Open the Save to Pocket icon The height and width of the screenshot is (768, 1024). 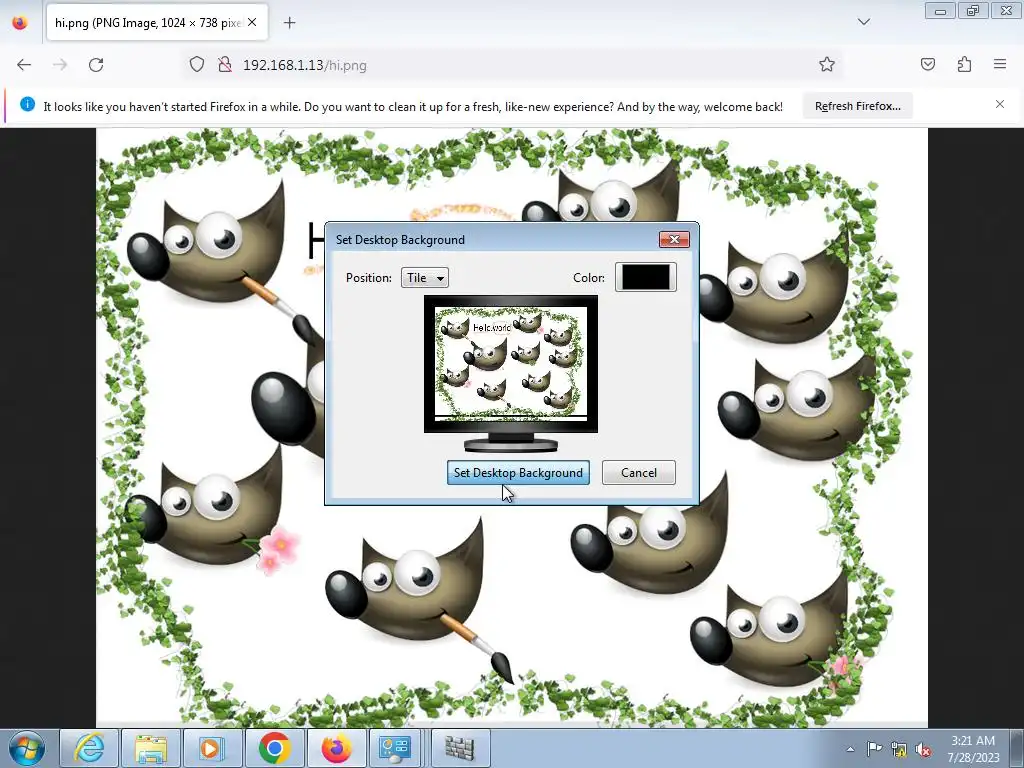coord(928,64)
